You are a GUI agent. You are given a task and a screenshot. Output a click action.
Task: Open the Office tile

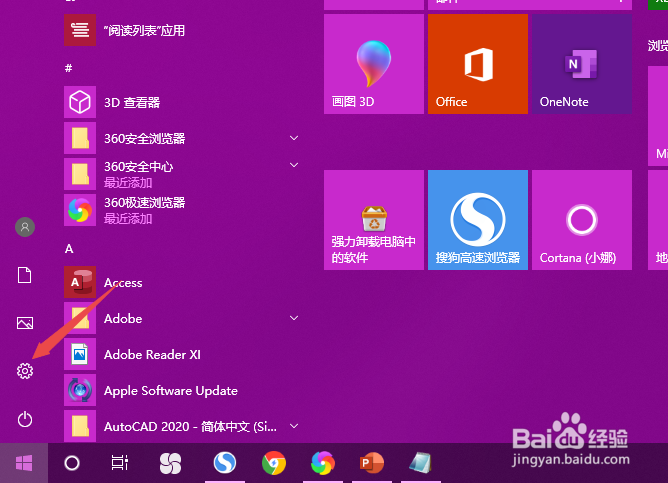pyautogui.click(x=478, y=64)
